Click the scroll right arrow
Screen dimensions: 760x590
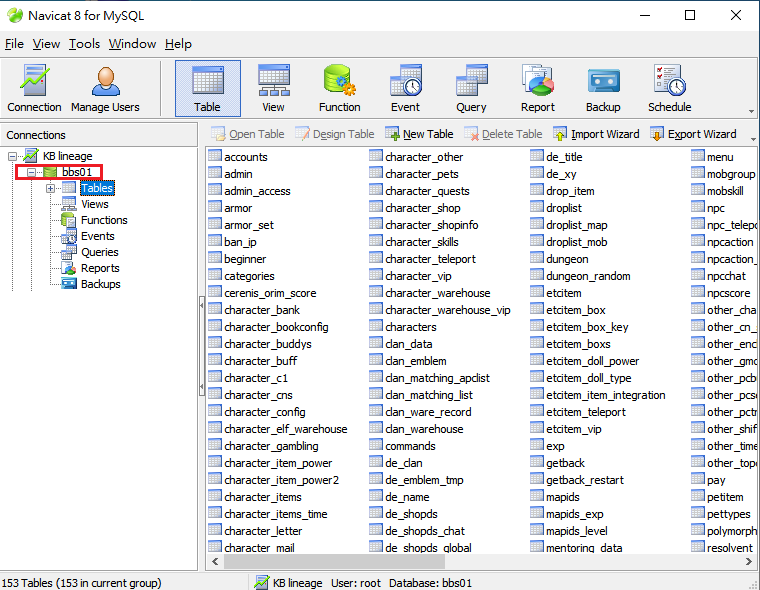pyautogui.click(x=749, y=561)
